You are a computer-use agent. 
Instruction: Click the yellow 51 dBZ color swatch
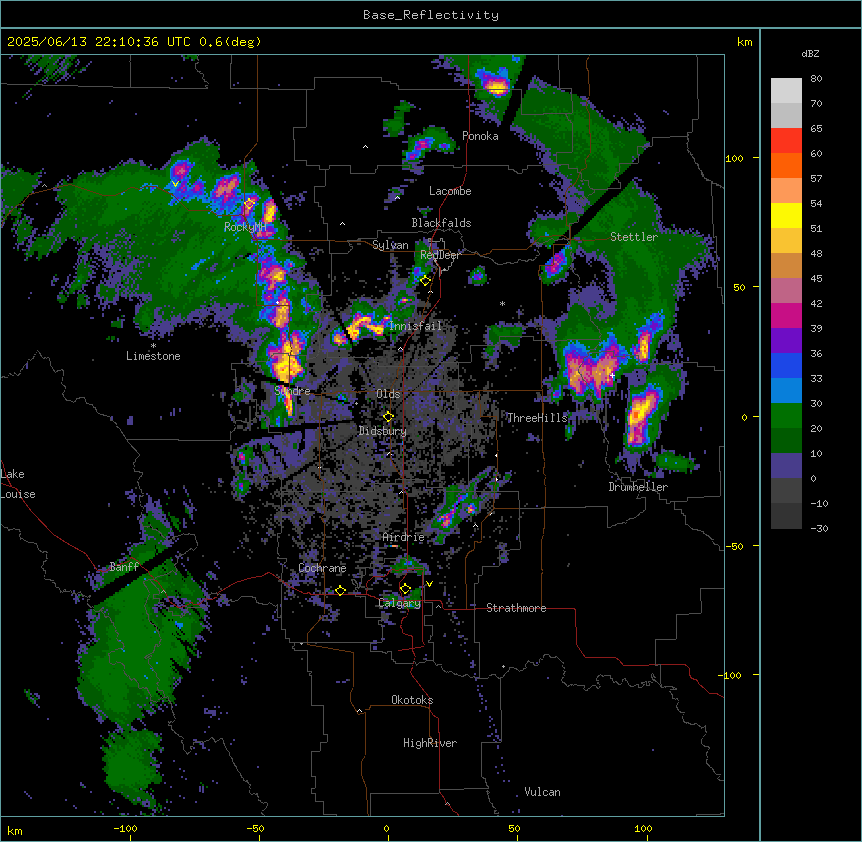pos(786,215)
